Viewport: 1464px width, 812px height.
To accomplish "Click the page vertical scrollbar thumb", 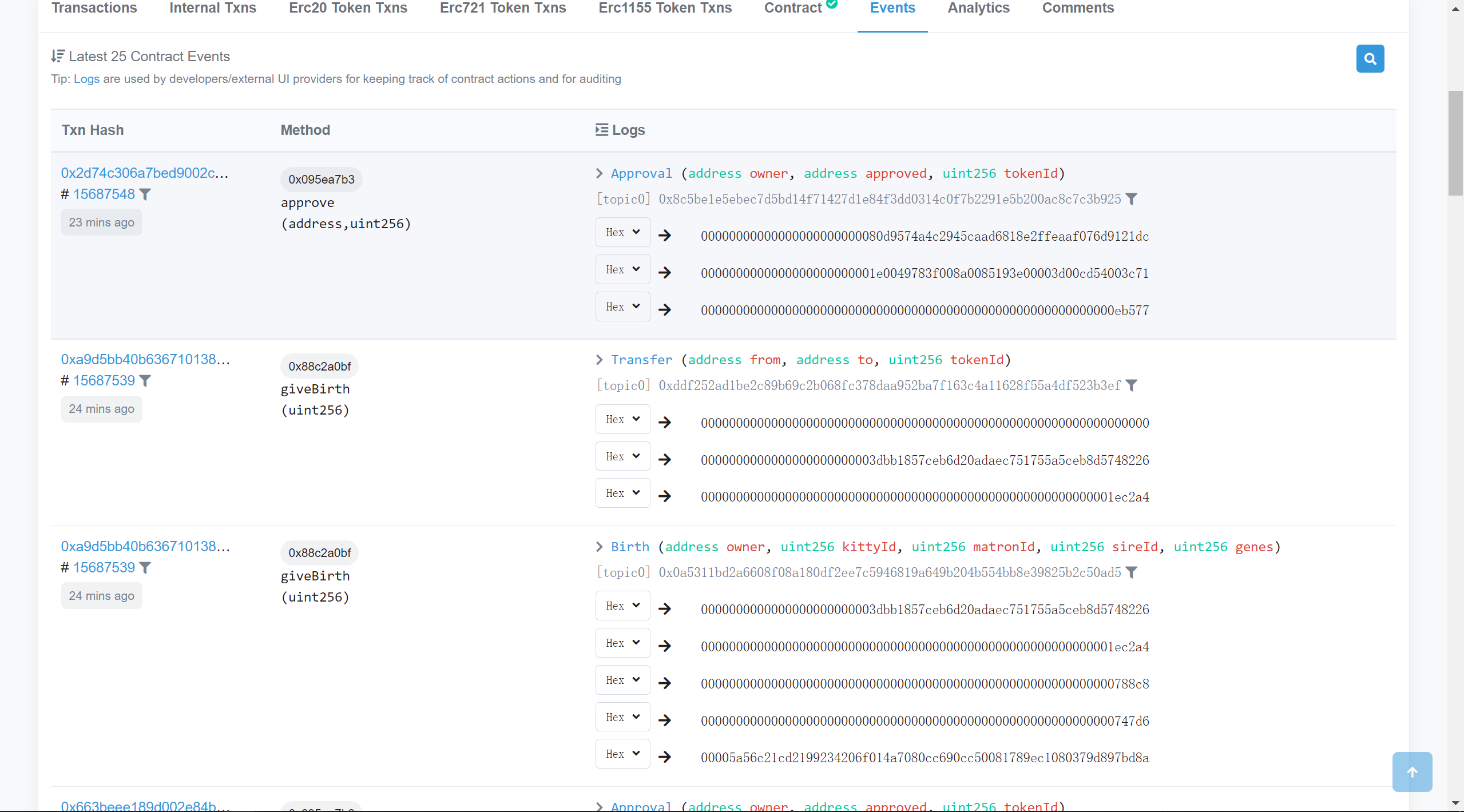I will [x=1455, y=143].
